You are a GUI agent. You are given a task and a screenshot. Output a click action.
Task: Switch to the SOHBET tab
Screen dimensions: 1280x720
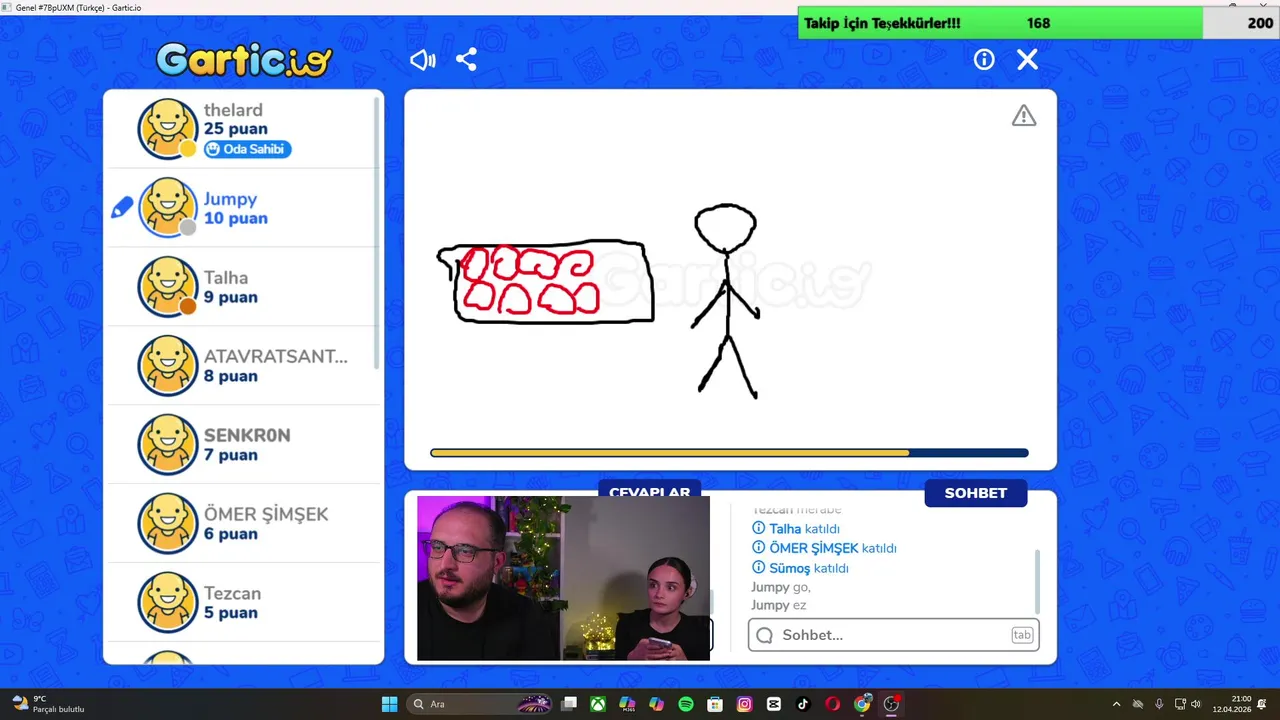point(975,493)
